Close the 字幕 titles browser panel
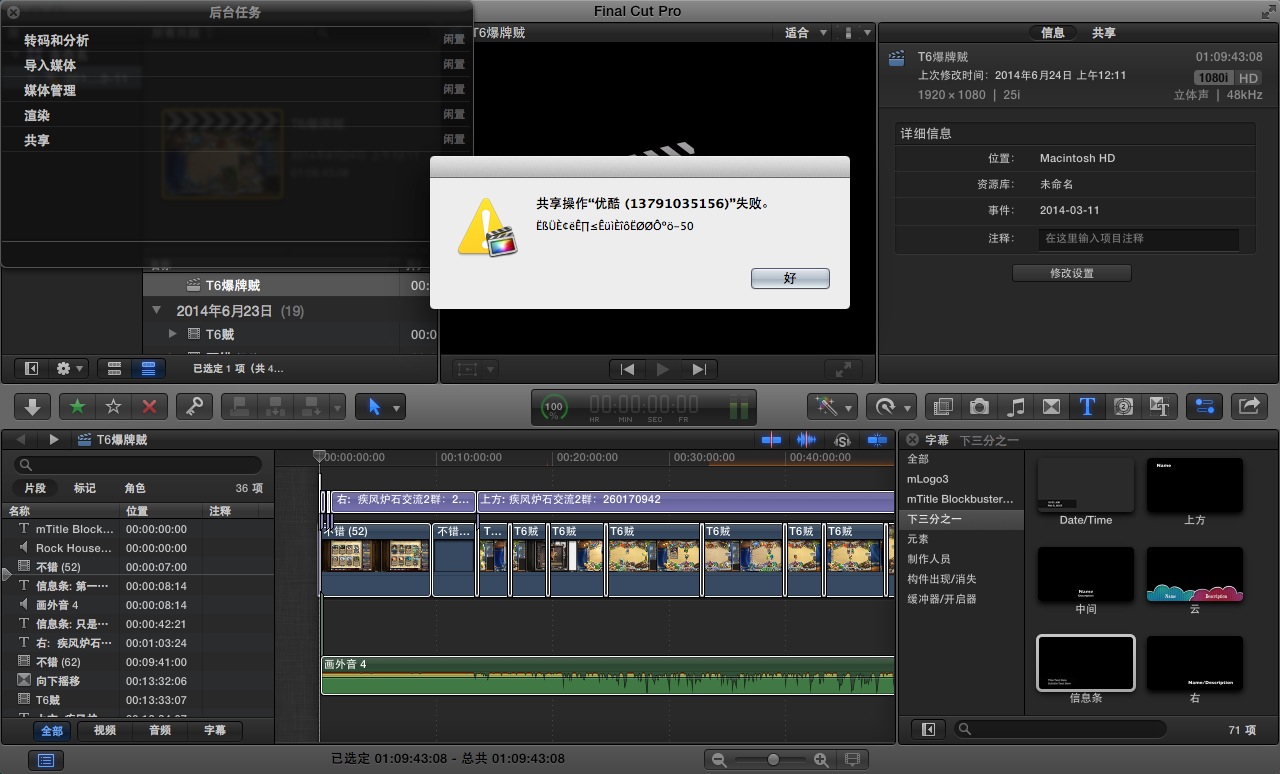Screen dimensions: 1280x774 (911, 440)
